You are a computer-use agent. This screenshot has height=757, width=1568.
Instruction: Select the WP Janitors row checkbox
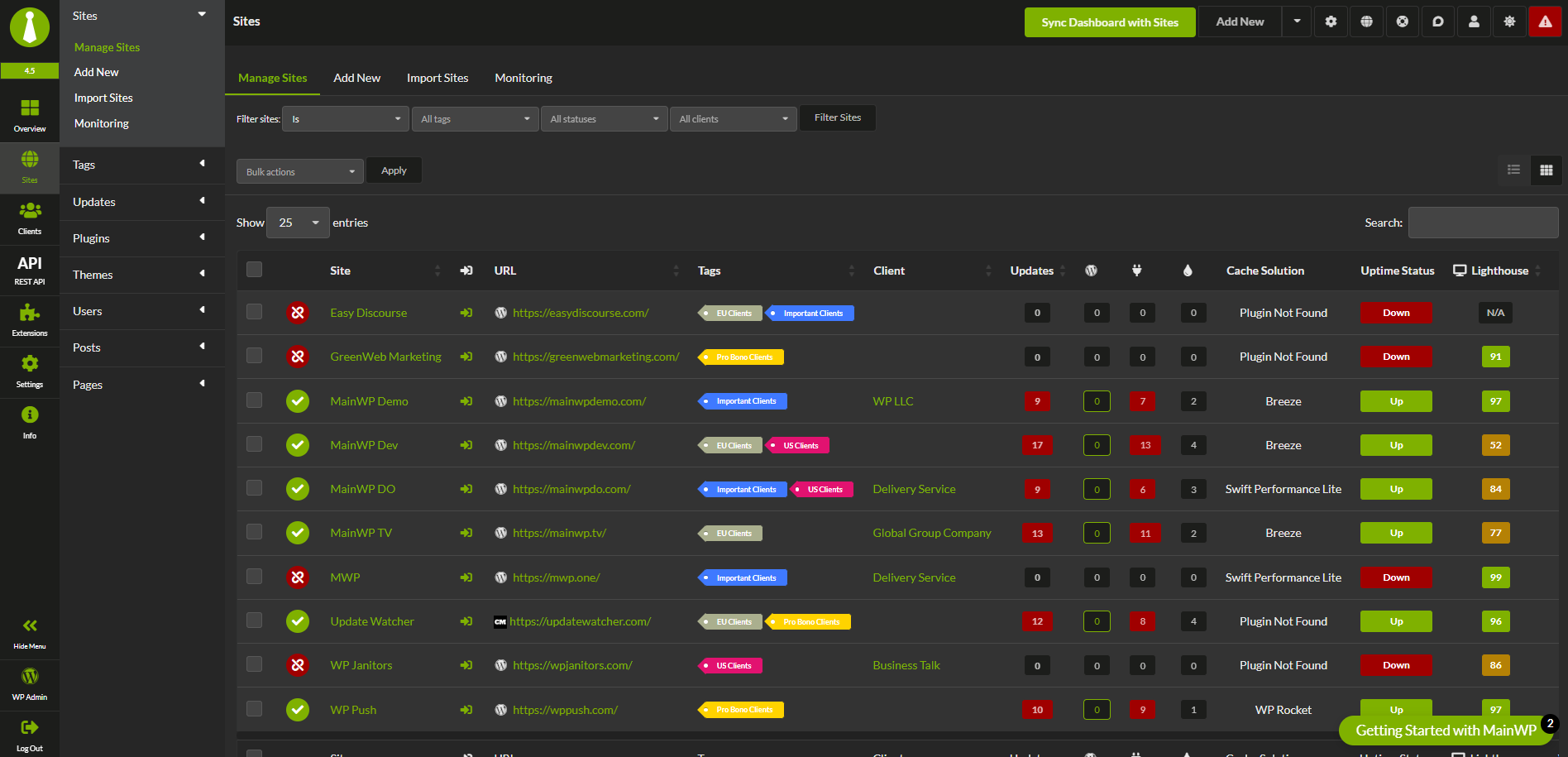(255, 664)
